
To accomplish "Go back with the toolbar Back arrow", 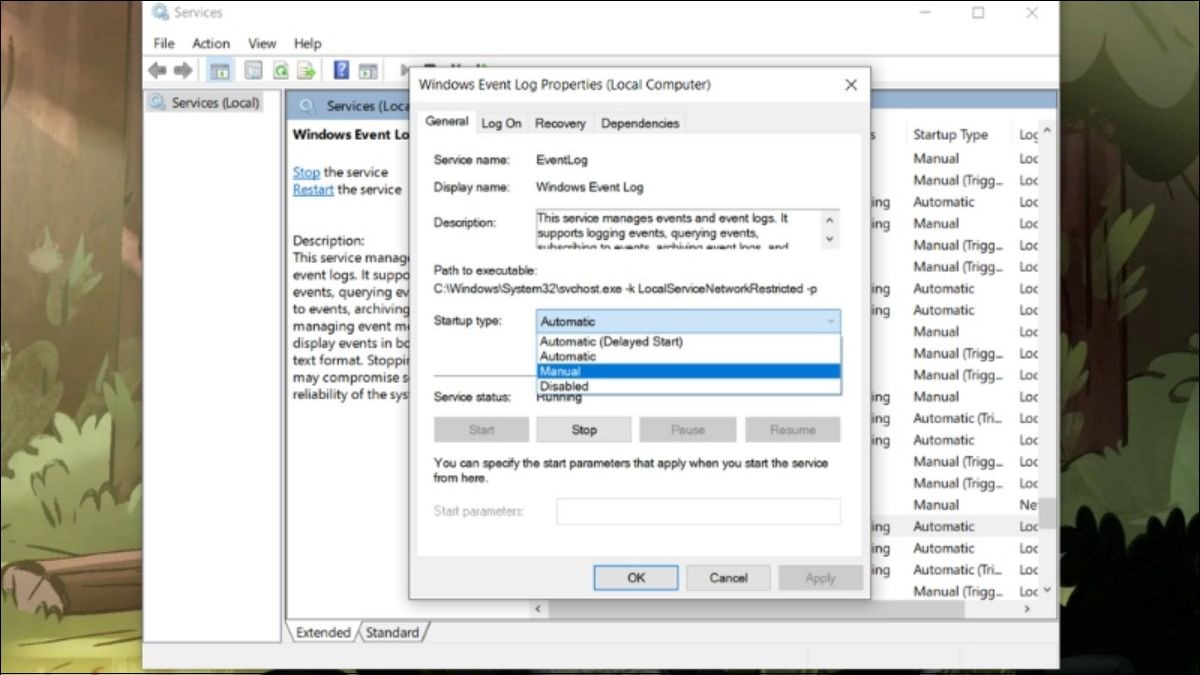I will click(158, 70).
